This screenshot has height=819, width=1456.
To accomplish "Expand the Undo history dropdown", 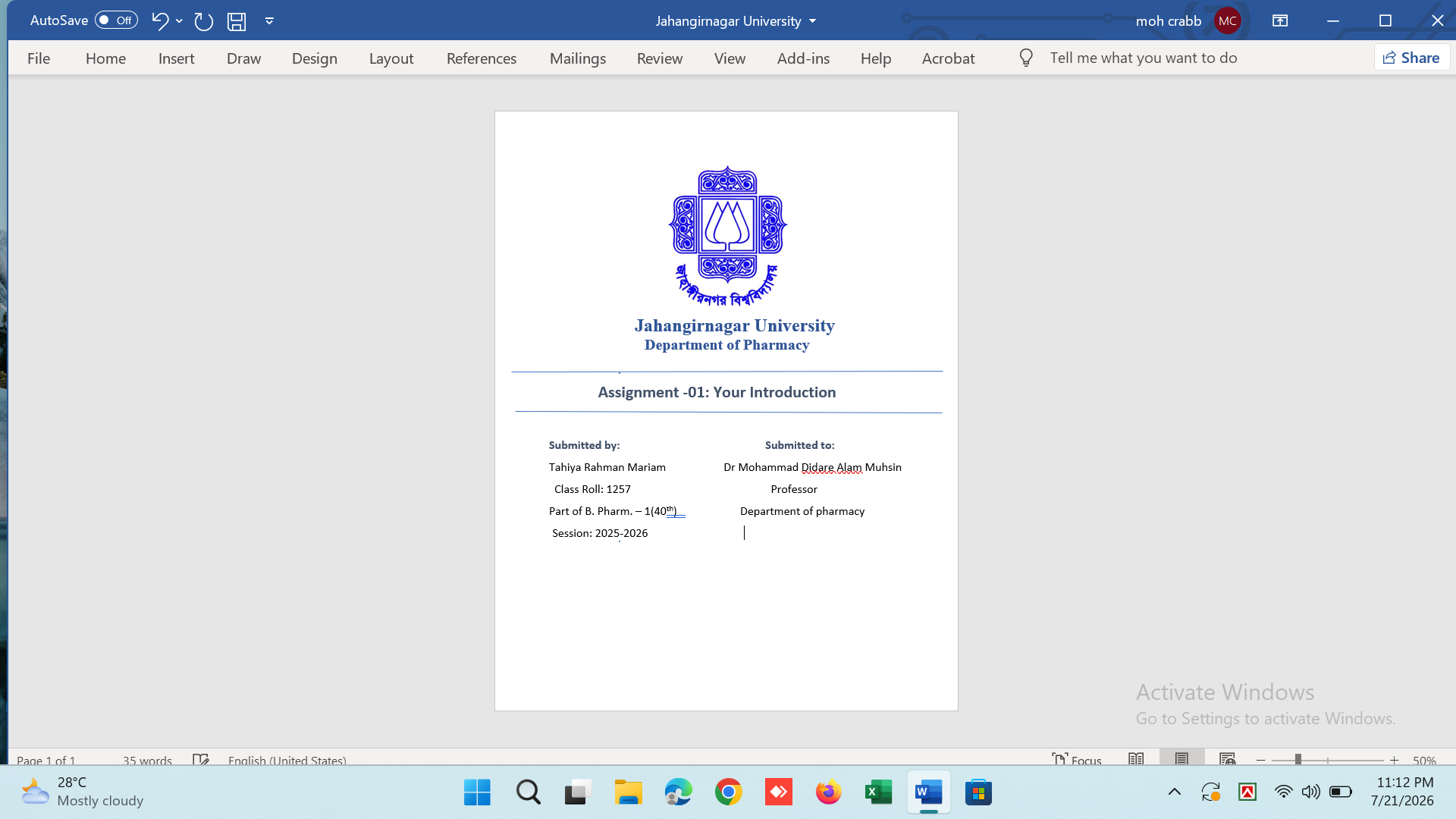I will [179, 20].
